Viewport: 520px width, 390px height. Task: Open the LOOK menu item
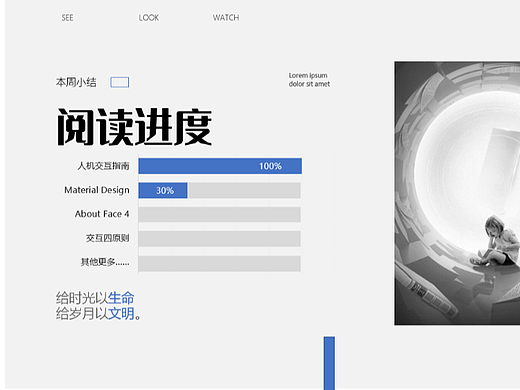[149, 18]
